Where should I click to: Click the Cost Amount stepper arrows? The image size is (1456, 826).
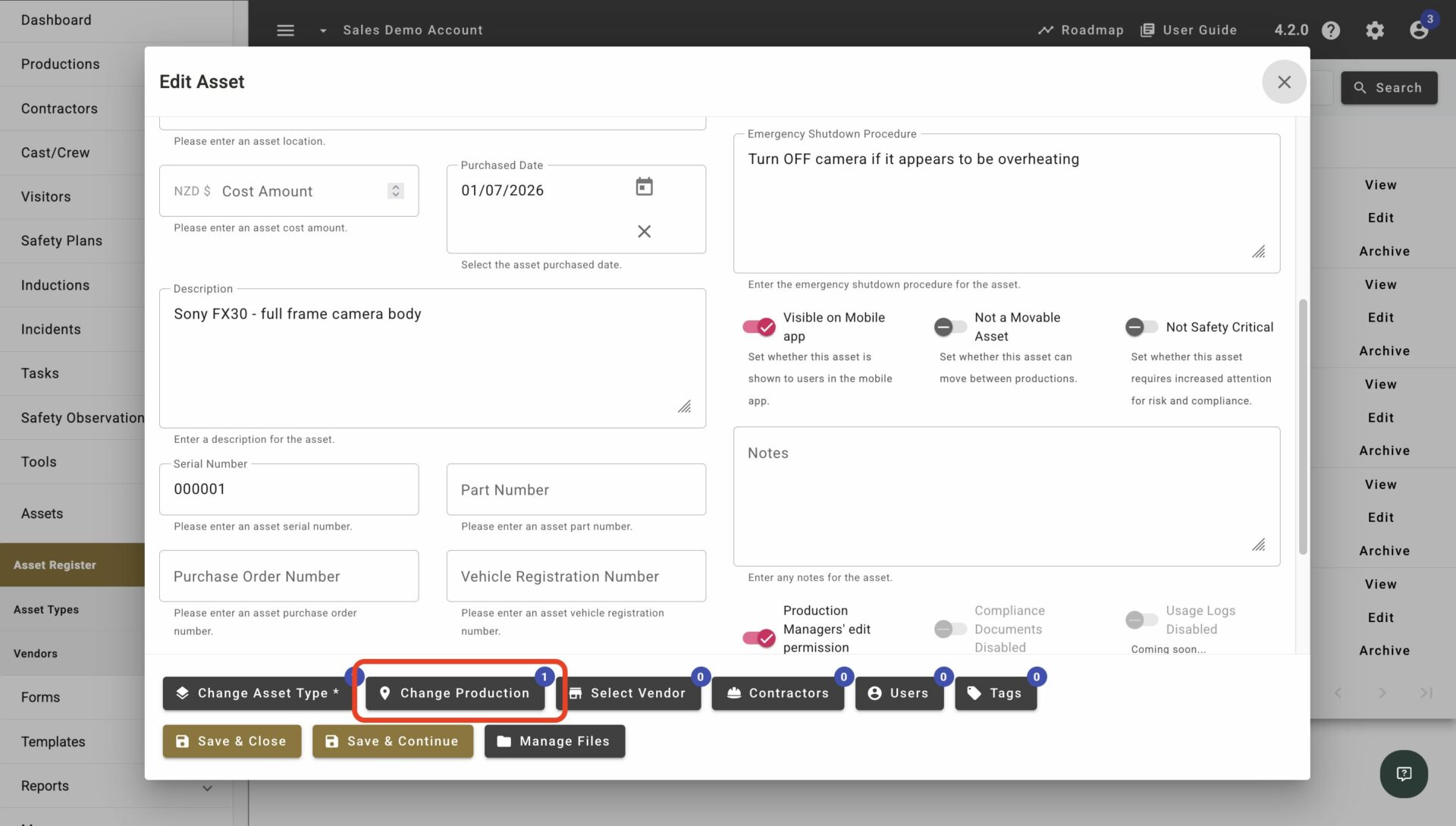[395, 191]
